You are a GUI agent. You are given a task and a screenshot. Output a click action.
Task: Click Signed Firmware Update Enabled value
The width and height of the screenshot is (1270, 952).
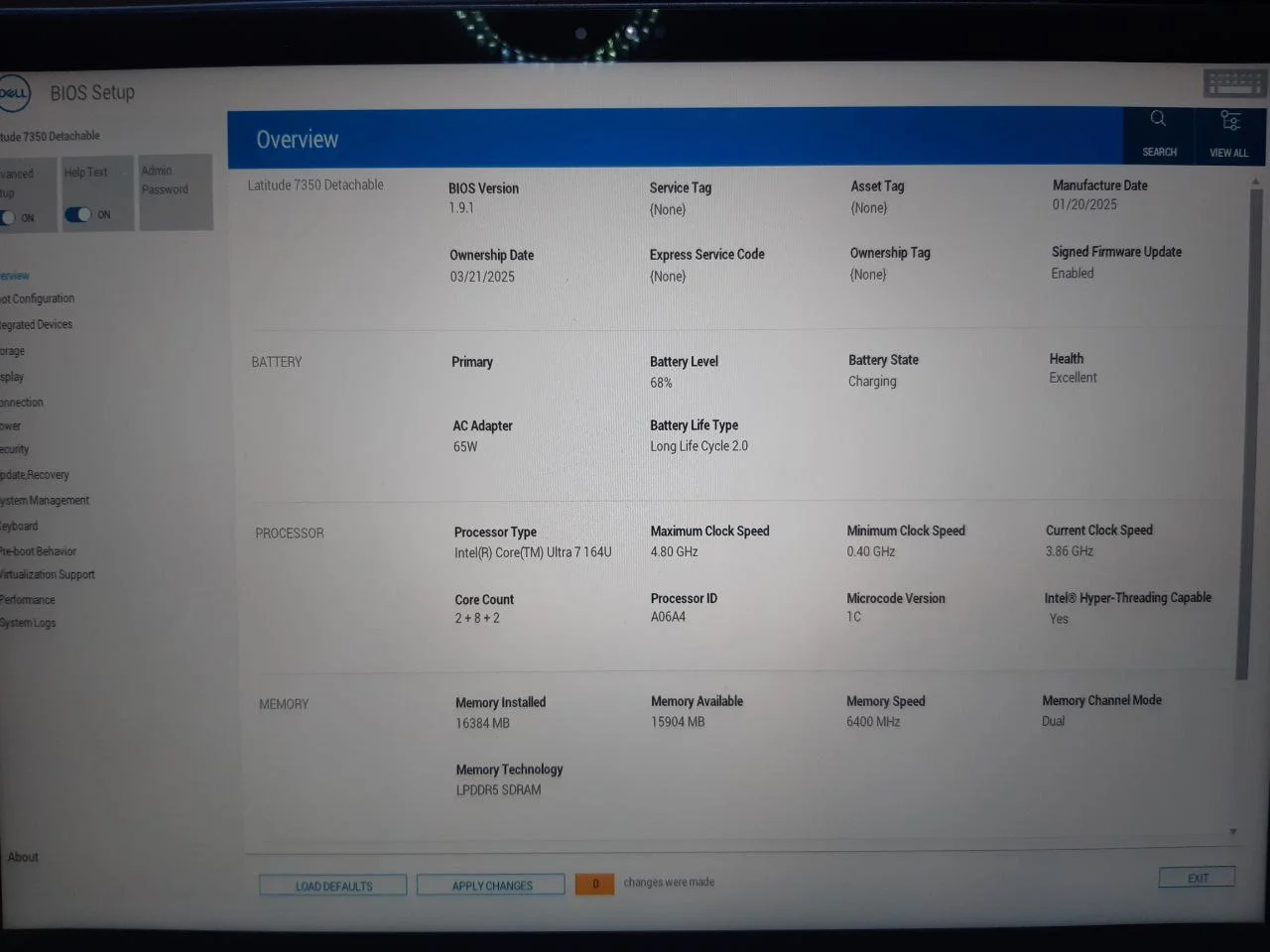click(x=1073, y=273)
